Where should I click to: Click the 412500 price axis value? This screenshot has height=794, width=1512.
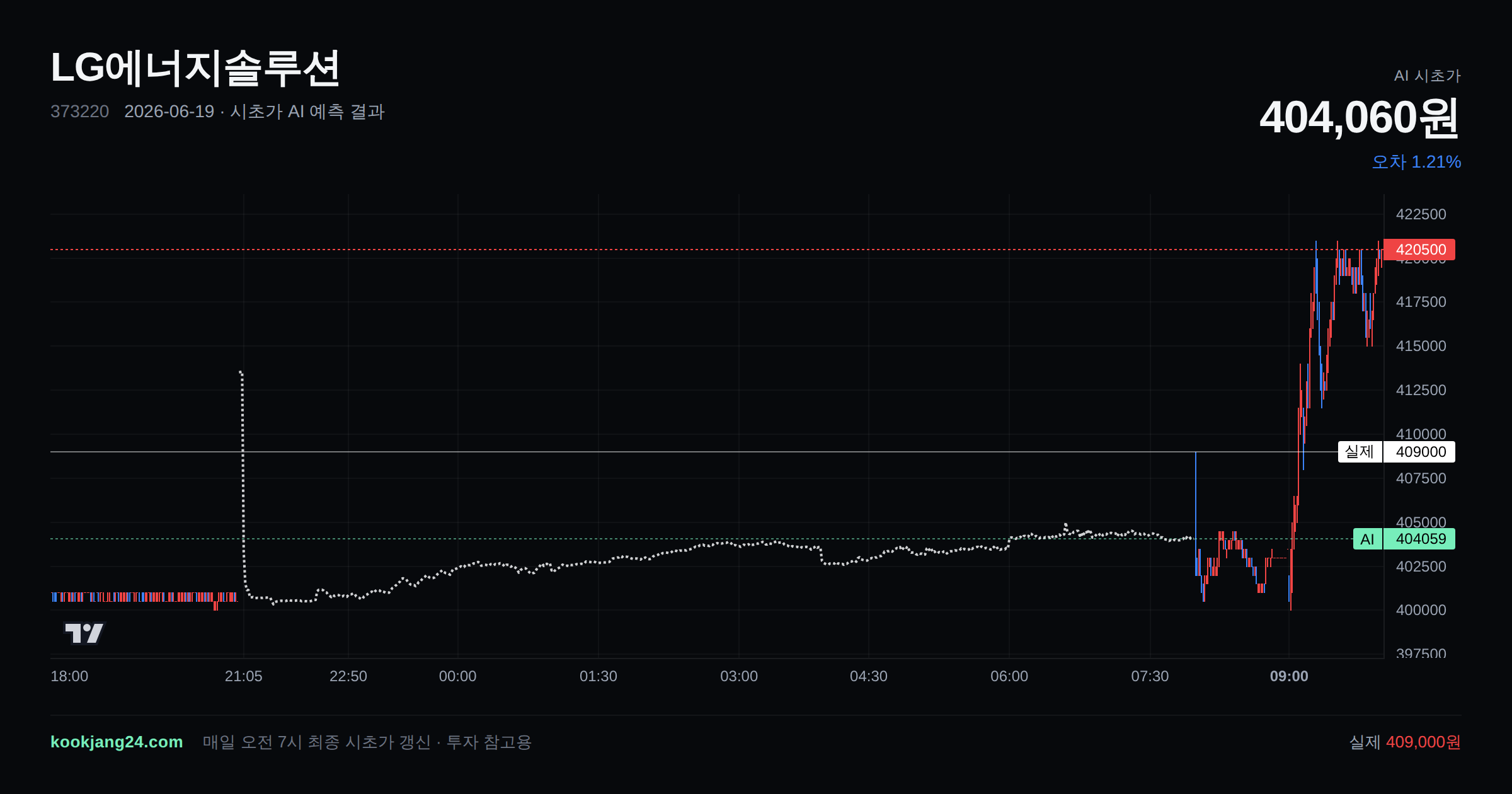(x=1421, y=390)
